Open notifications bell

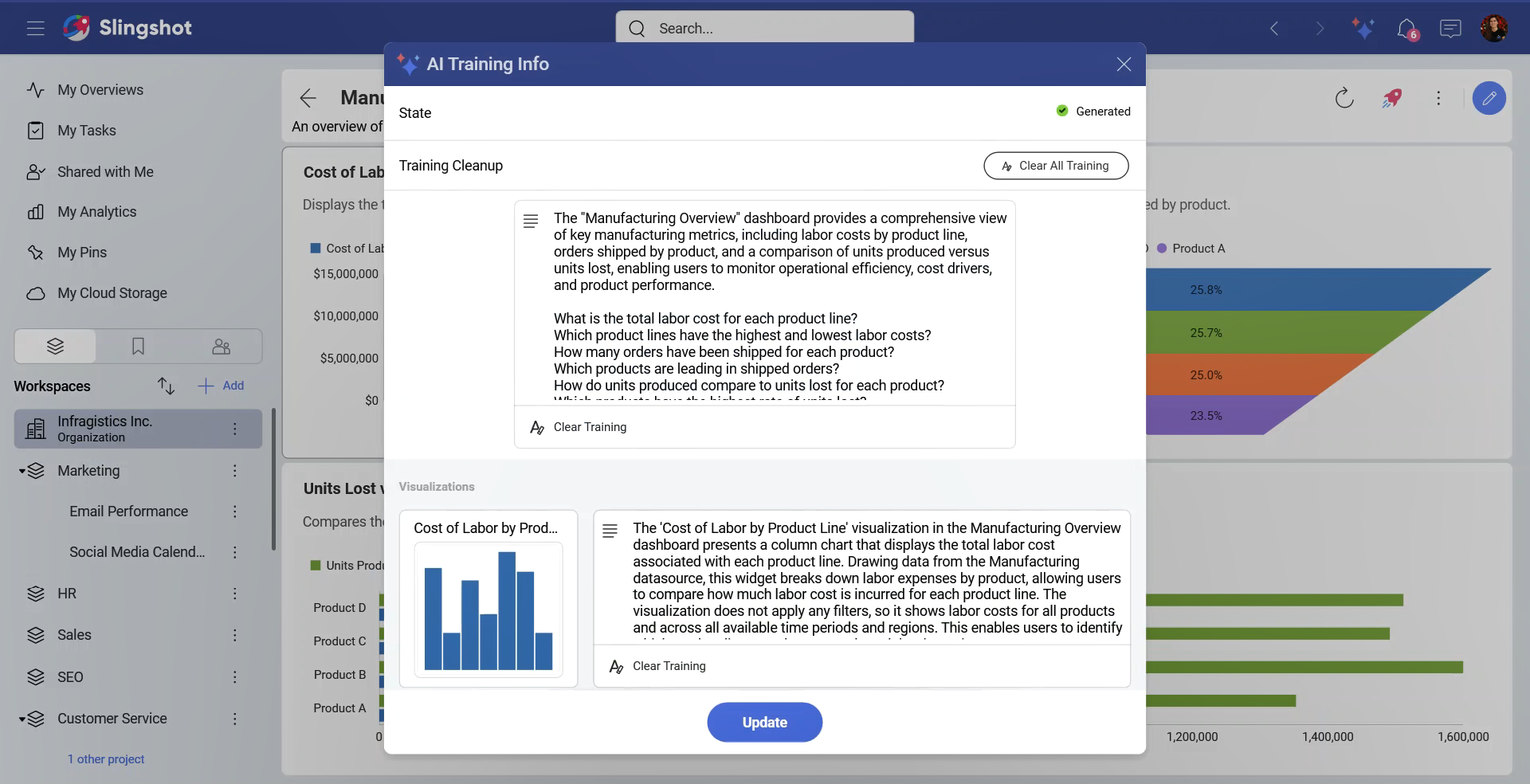coord(1407,29)
